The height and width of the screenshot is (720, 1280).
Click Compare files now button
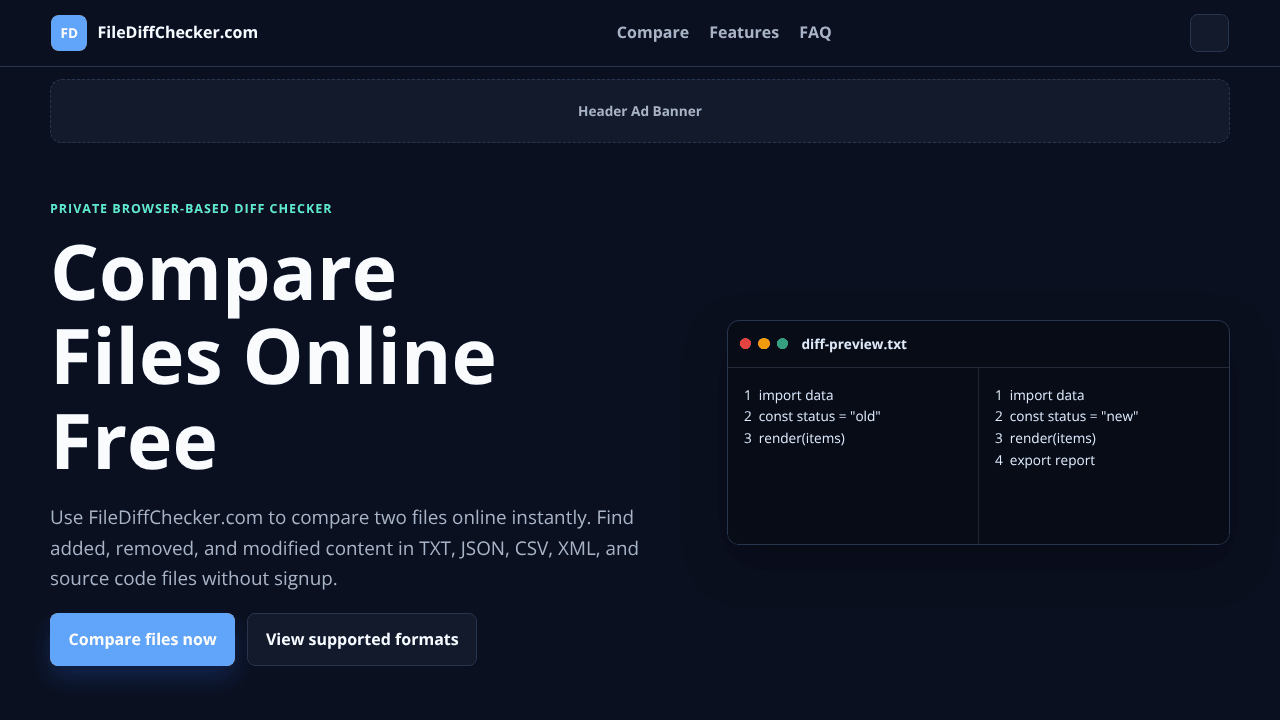click(x=142, y=639)
